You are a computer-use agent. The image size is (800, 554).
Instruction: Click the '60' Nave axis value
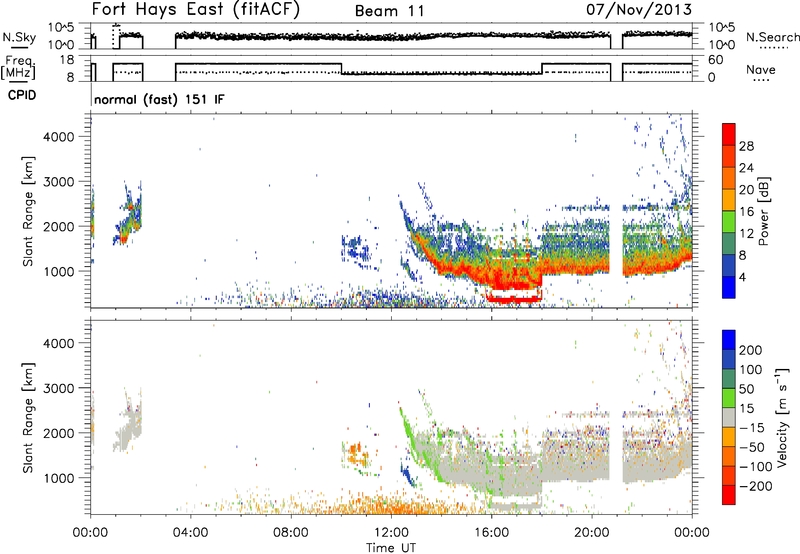pos(716,60)
